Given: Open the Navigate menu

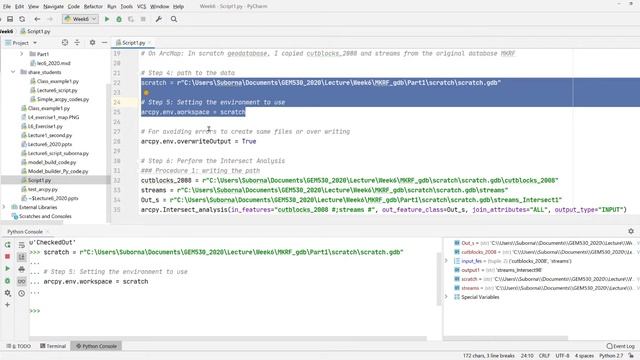Looking at the screenshot, I should [x=53, y=7].
